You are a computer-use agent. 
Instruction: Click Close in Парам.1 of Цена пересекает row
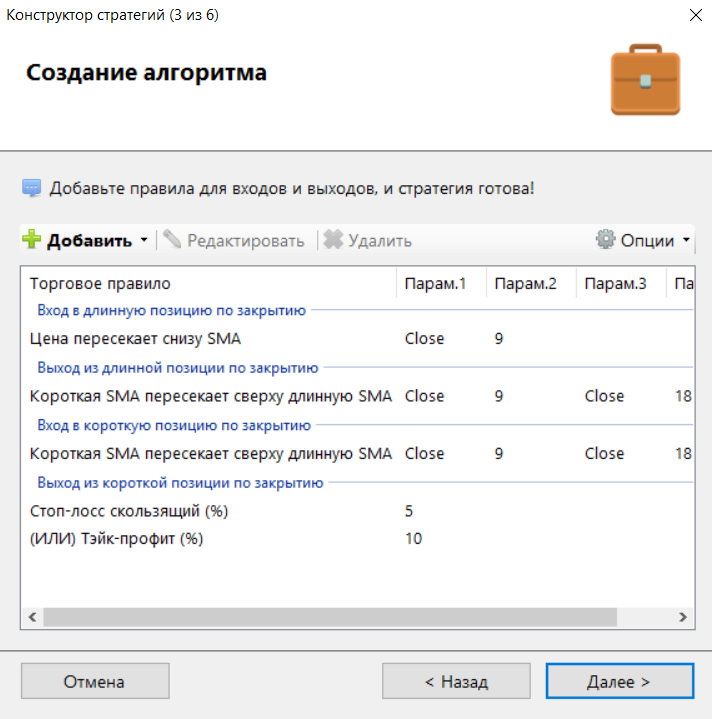(425, 338)
